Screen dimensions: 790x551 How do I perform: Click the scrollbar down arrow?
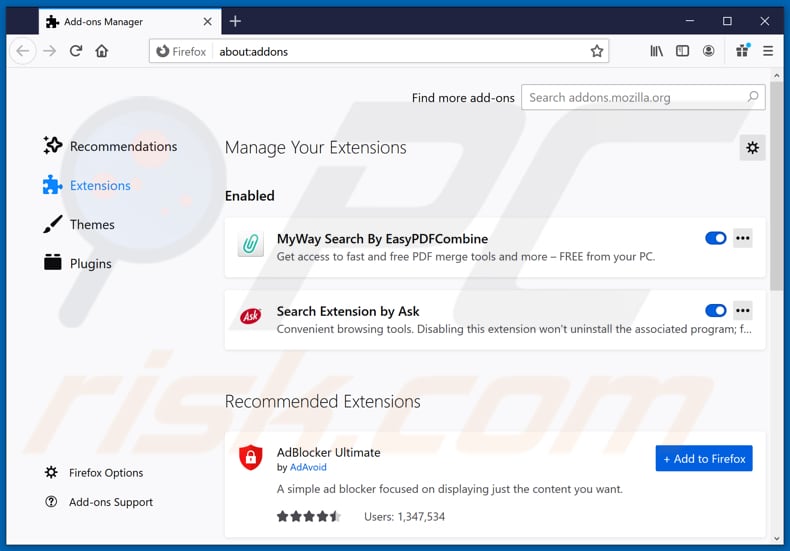[776, 538]
